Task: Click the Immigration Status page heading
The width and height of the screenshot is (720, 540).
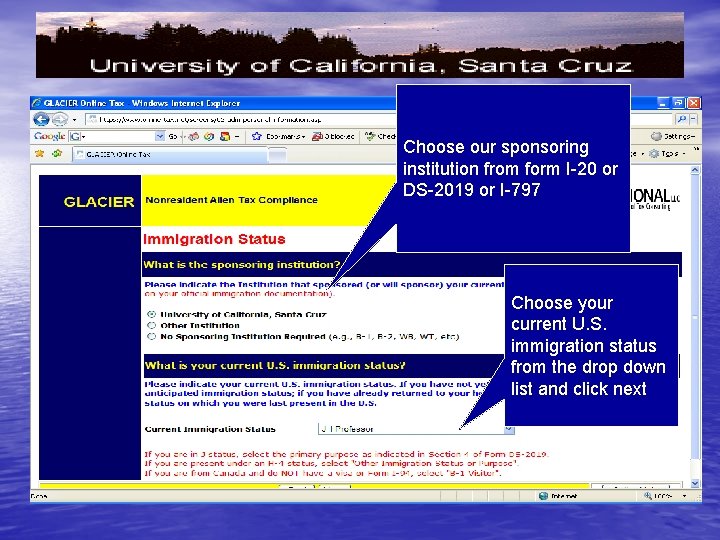Action: tap(214, 239)
